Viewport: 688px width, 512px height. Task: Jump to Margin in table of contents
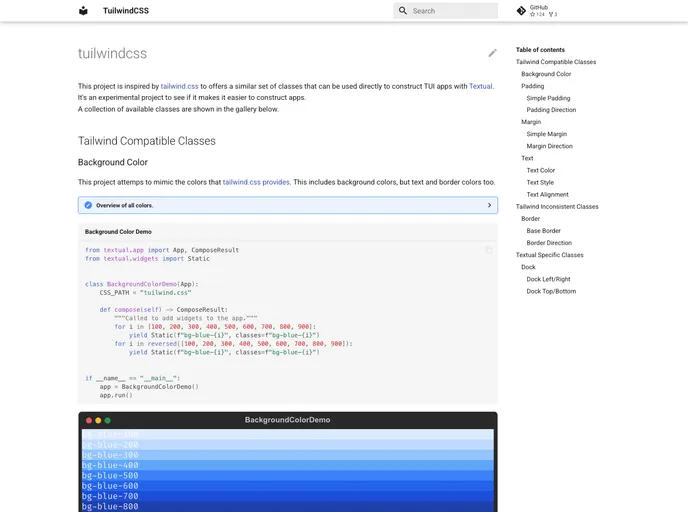click(531, 122)
